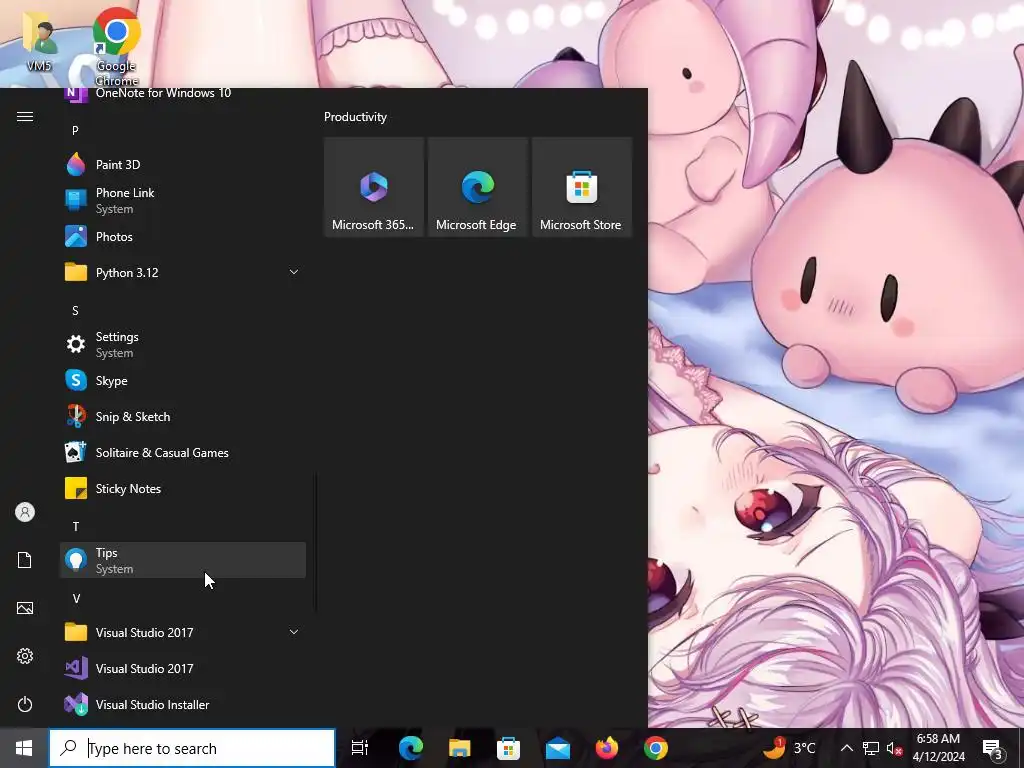1024x768 pixels.
Task: Launch Solitaire & Casual Games
Action: click(x=183, y=452)
